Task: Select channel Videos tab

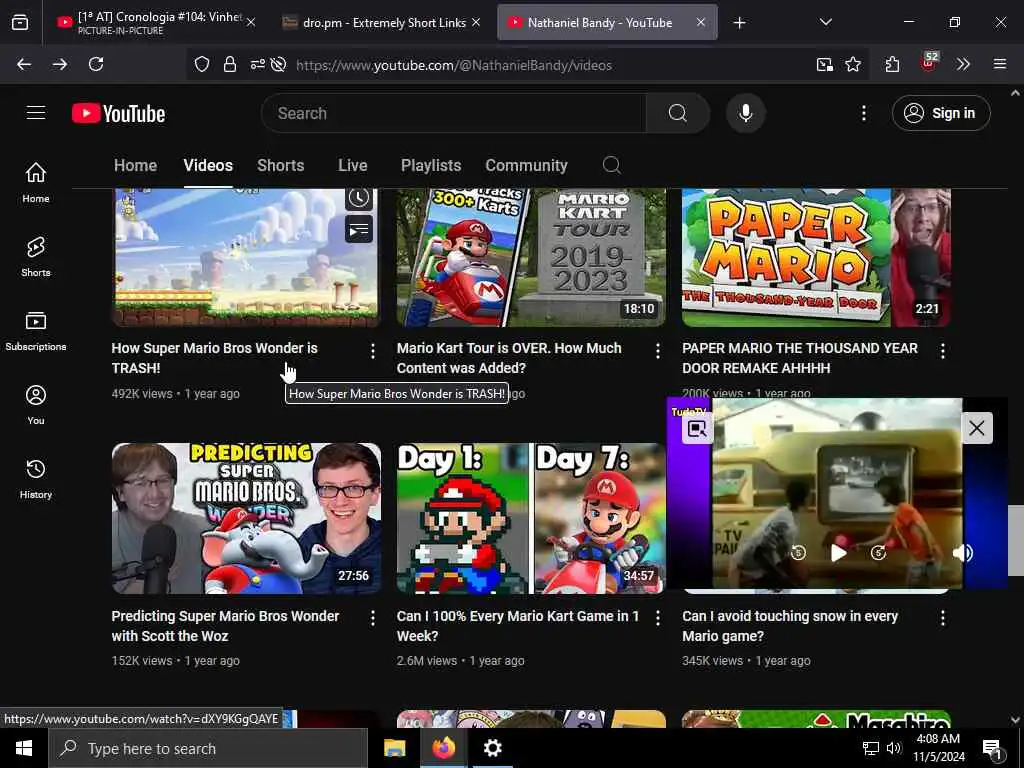Action: 208,165
